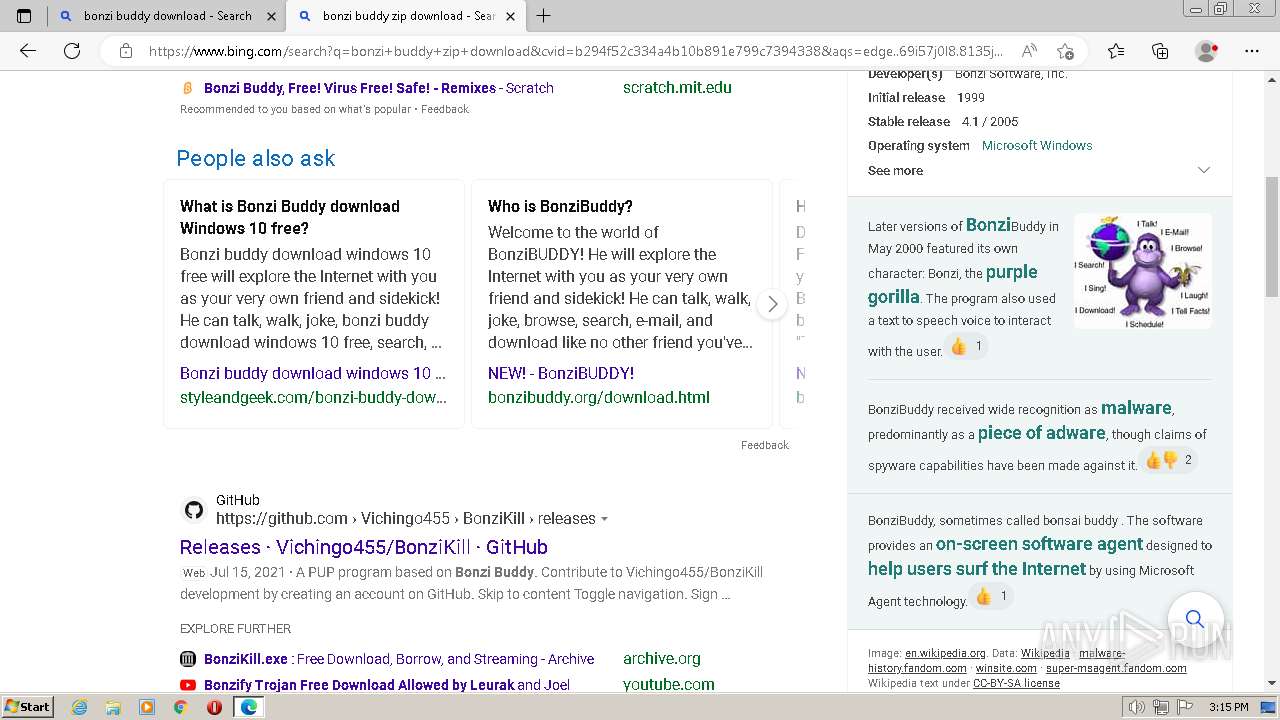Open BonziKill.exe archive download link
The image size is (1280, 720).
click(399, 659)
